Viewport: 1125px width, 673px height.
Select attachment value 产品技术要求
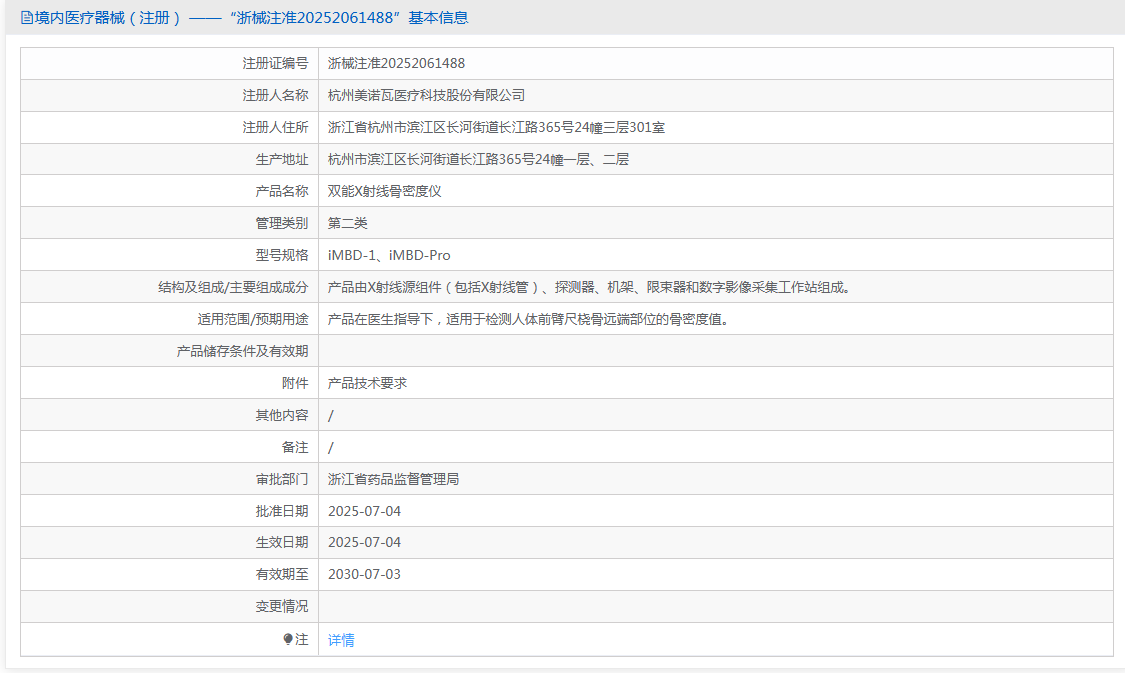(367, 383)
